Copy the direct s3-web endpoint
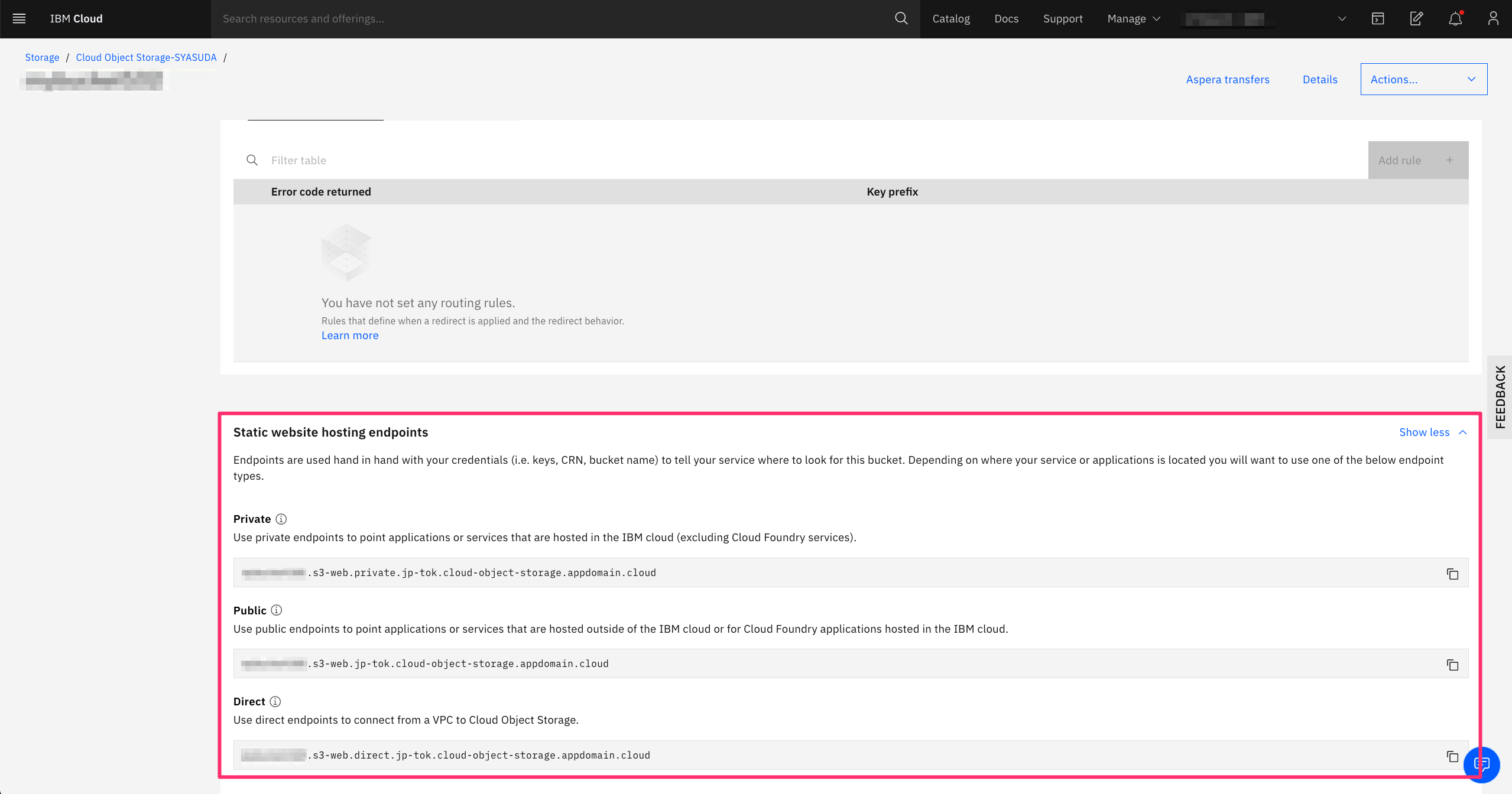Screen dimensions: 1512x794 tap(1452, 756)
